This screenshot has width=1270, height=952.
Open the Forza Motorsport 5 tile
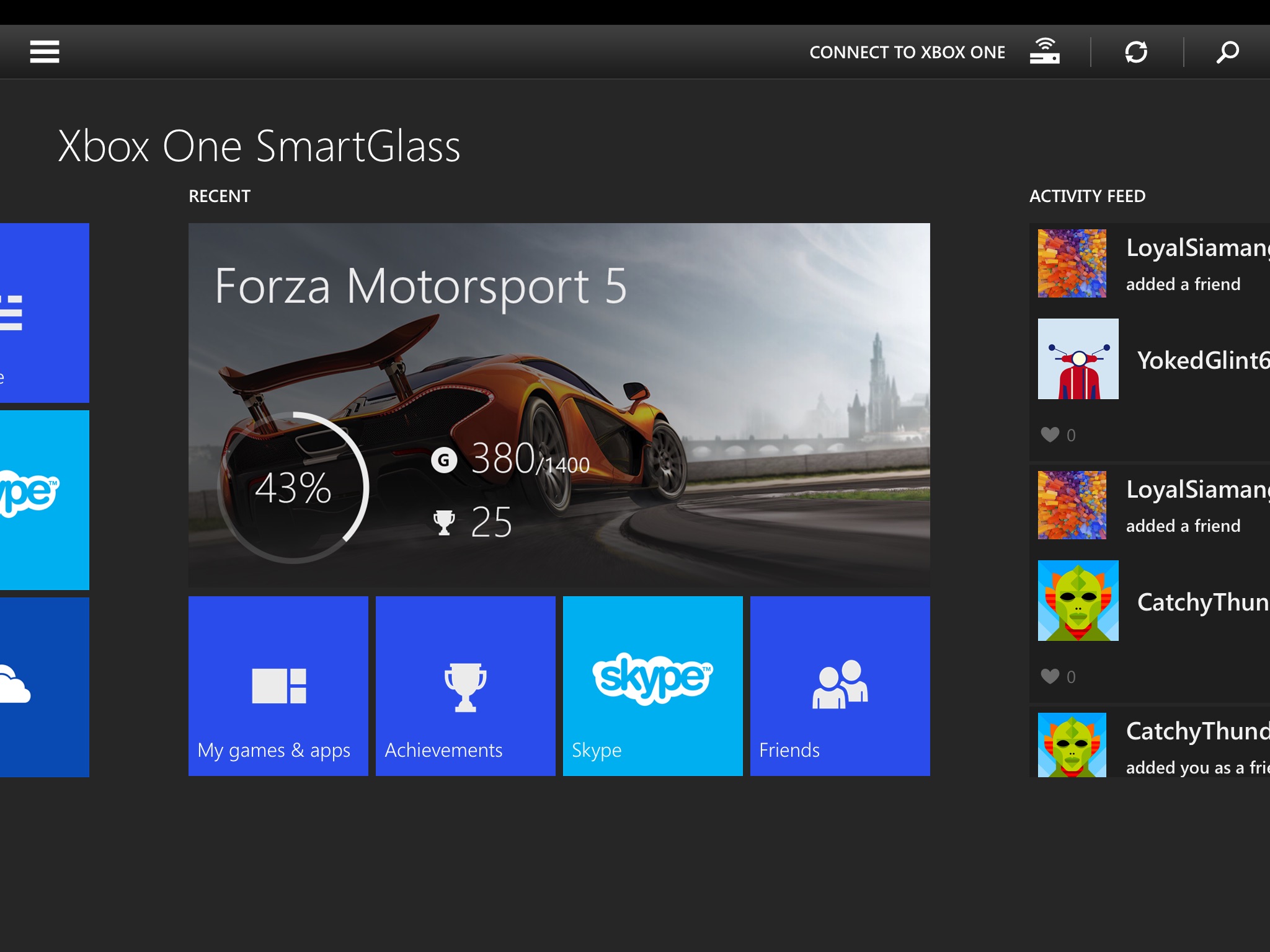tap(559, 405)
